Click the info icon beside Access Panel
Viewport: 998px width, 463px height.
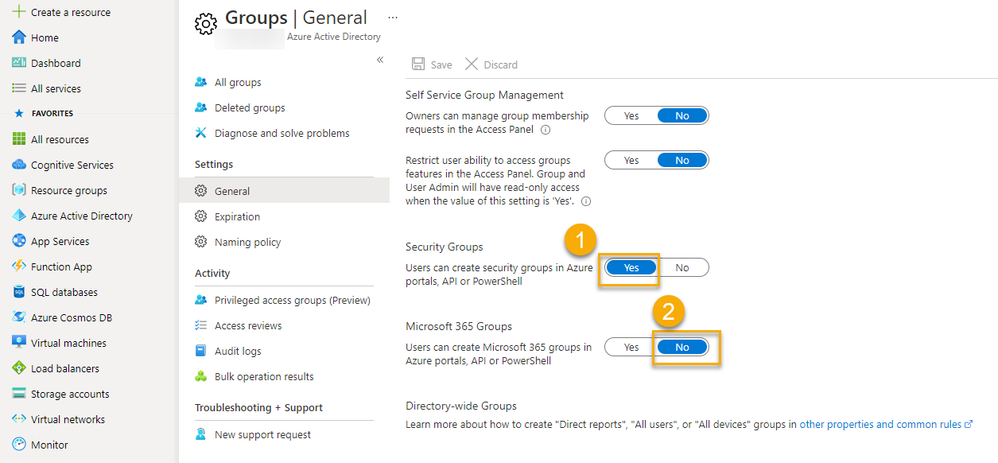546,130
